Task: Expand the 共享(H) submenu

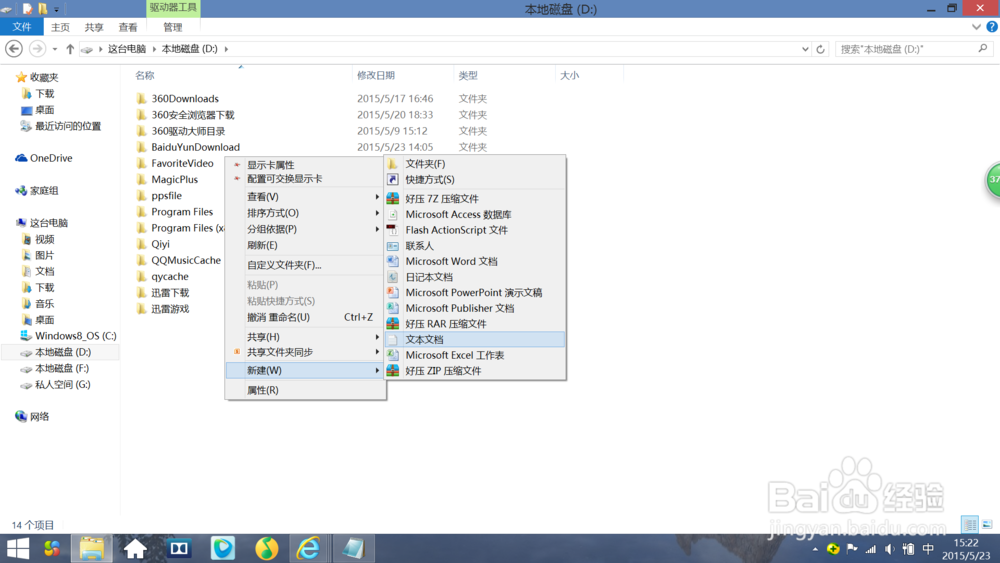Action: tap(305, 337)
